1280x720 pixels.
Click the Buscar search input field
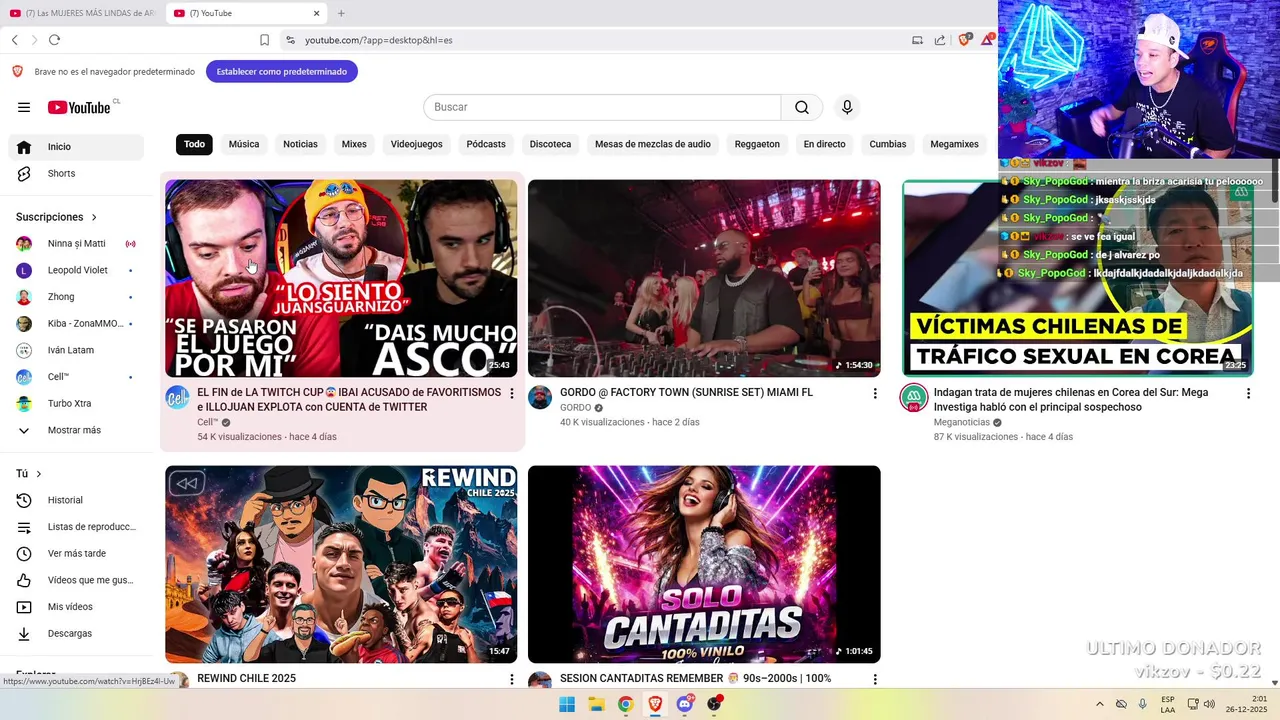coord(602,107)
